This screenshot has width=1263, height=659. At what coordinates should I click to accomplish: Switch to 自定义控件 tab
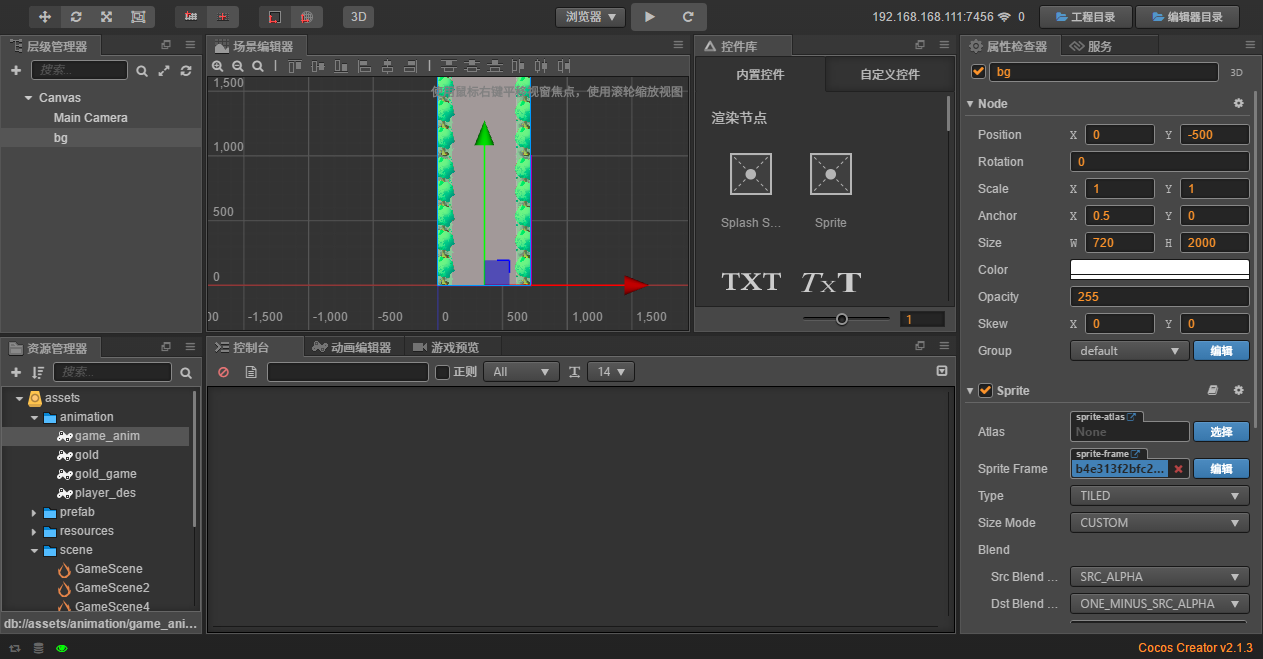coord(889,75)
